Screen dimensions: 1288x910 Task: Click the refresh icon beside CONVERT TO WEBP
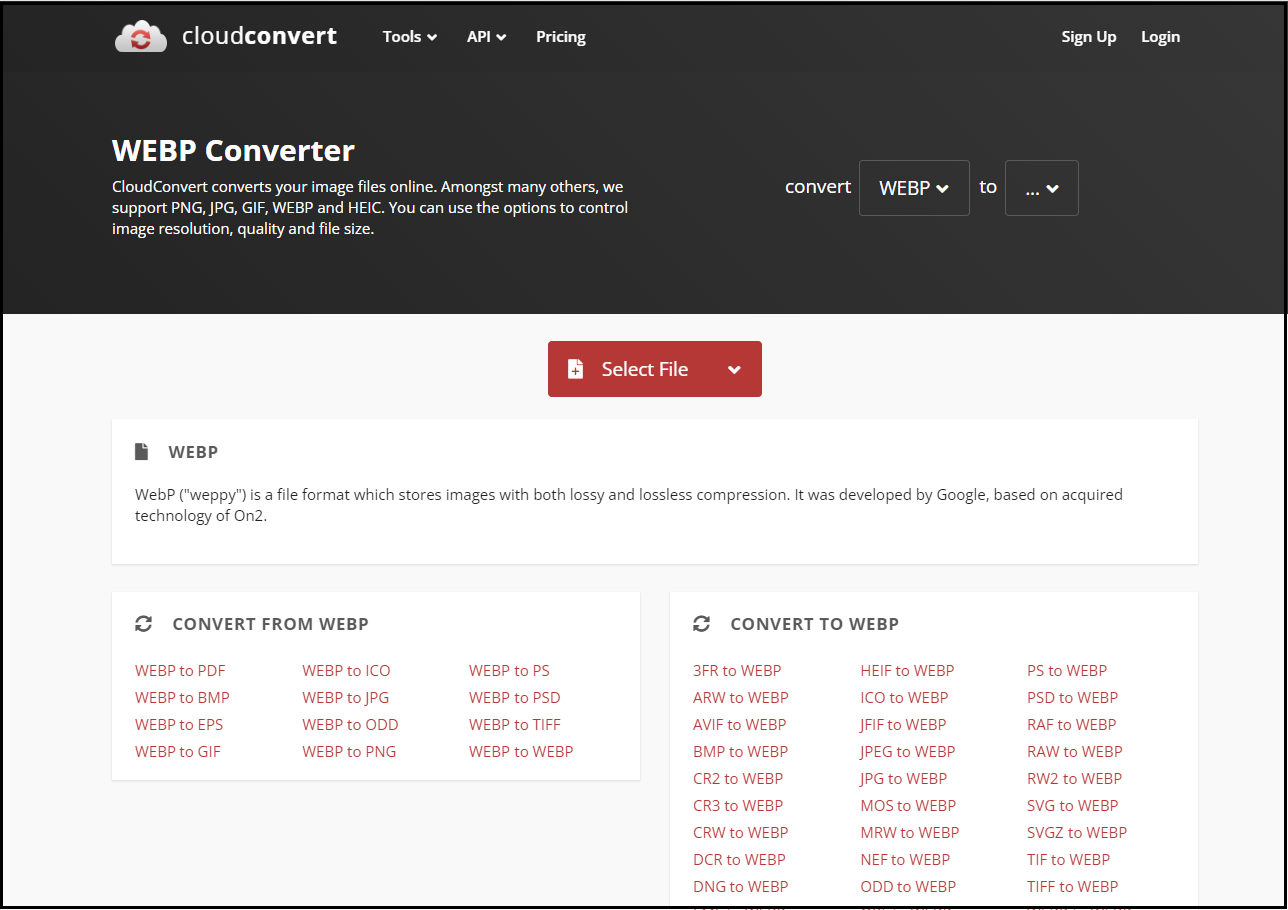point(702,624)
